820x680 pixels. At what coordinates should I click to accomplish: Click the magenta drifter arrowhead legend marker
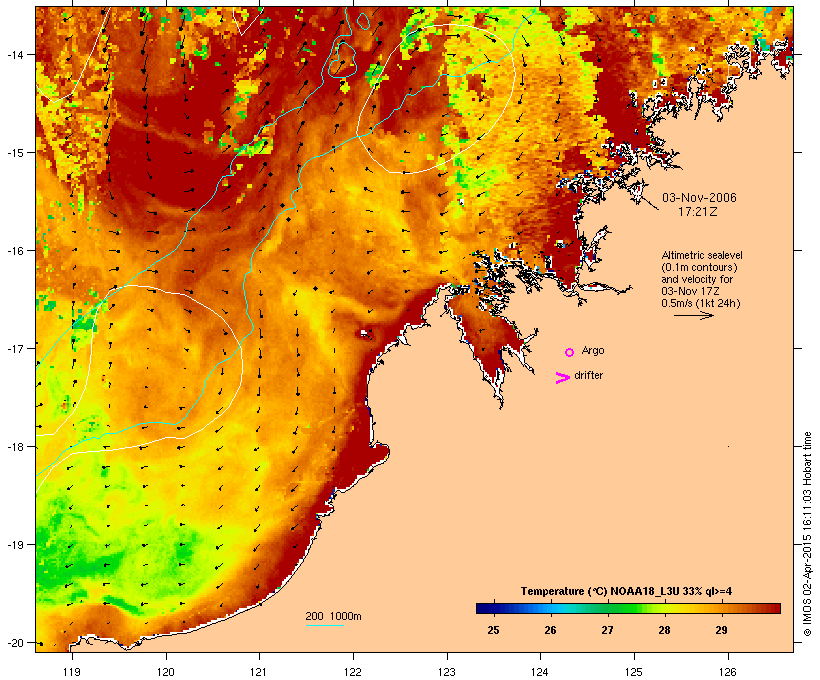[x=563, y=378]
